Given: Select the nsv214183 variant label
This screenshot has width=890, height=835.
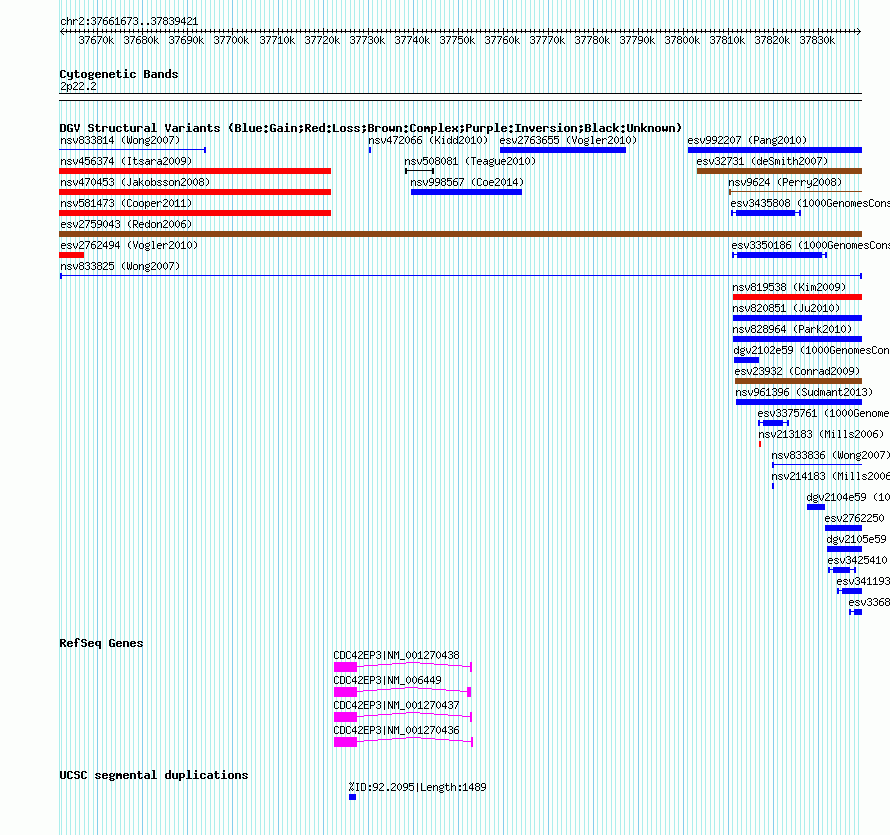Looking at the screenshot, I should [830, 476].
